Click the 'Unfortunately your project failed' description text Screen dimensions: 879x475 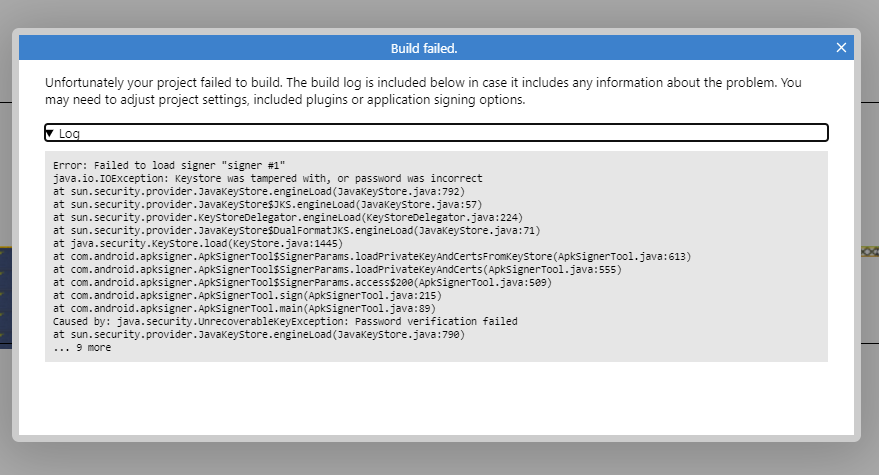pyautogui.click(x=423, y=91)
